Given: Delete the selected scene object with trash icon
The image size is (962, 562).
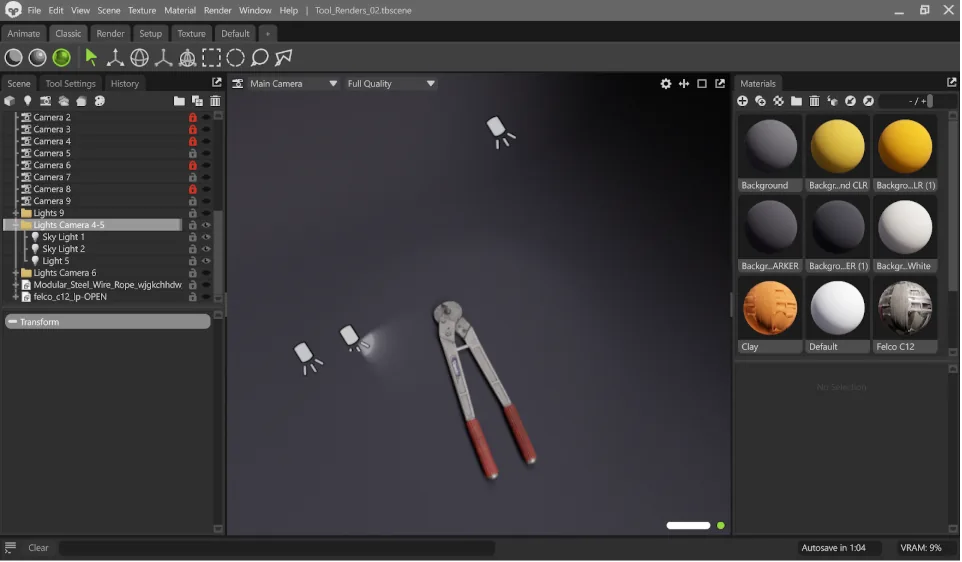Looking at the screenshot, I should point(215,101).
